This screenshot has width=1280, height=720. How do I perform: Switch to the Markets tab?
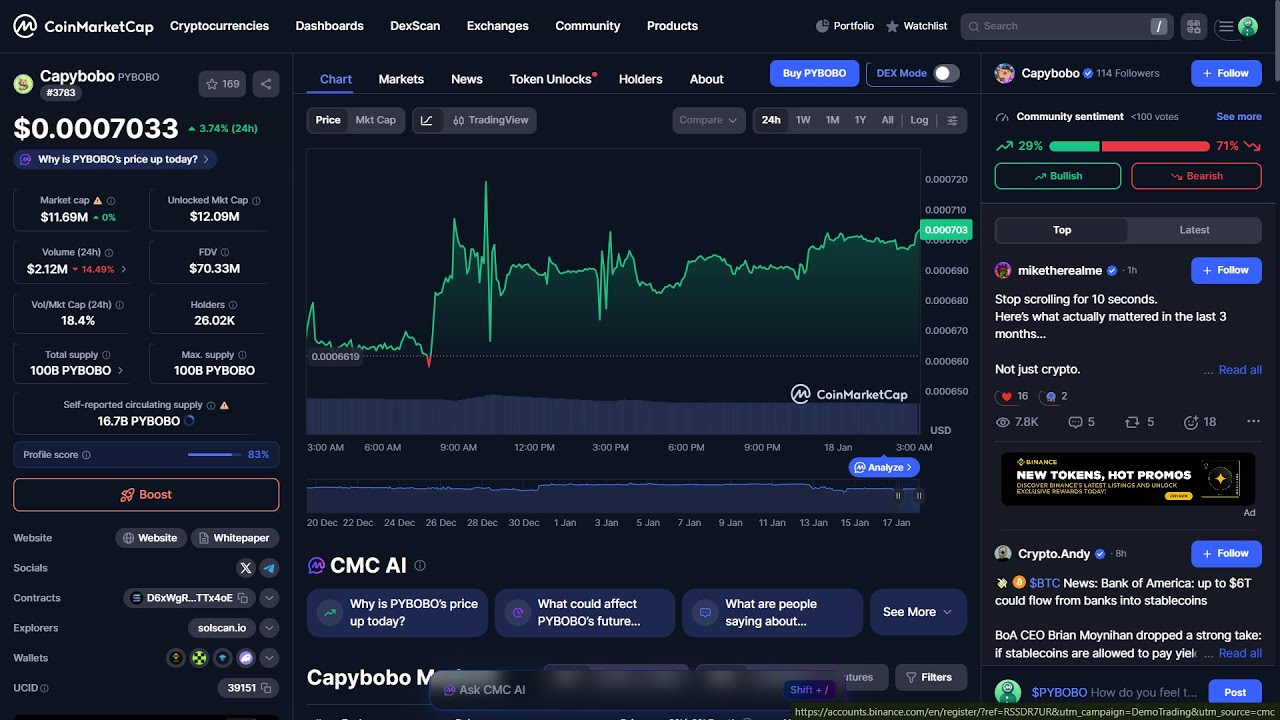(x=401, y=79)
